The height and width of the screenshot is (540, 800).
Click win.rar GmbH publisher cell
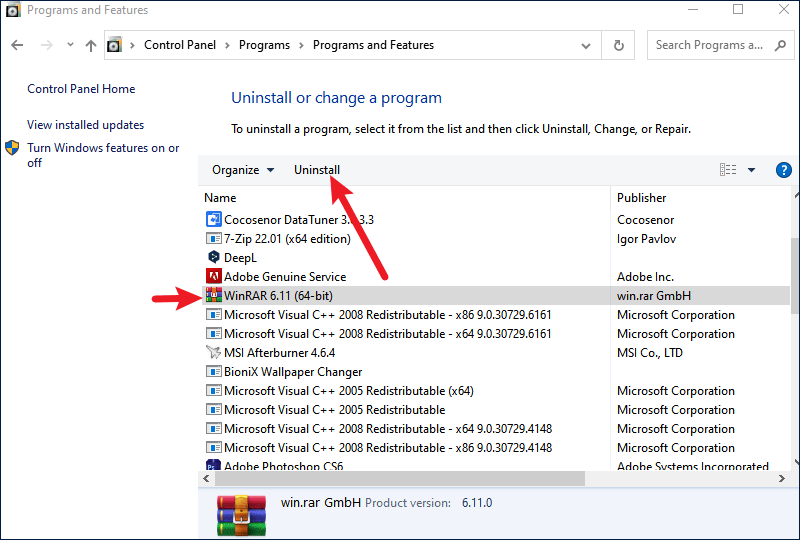tap(654, 296)
